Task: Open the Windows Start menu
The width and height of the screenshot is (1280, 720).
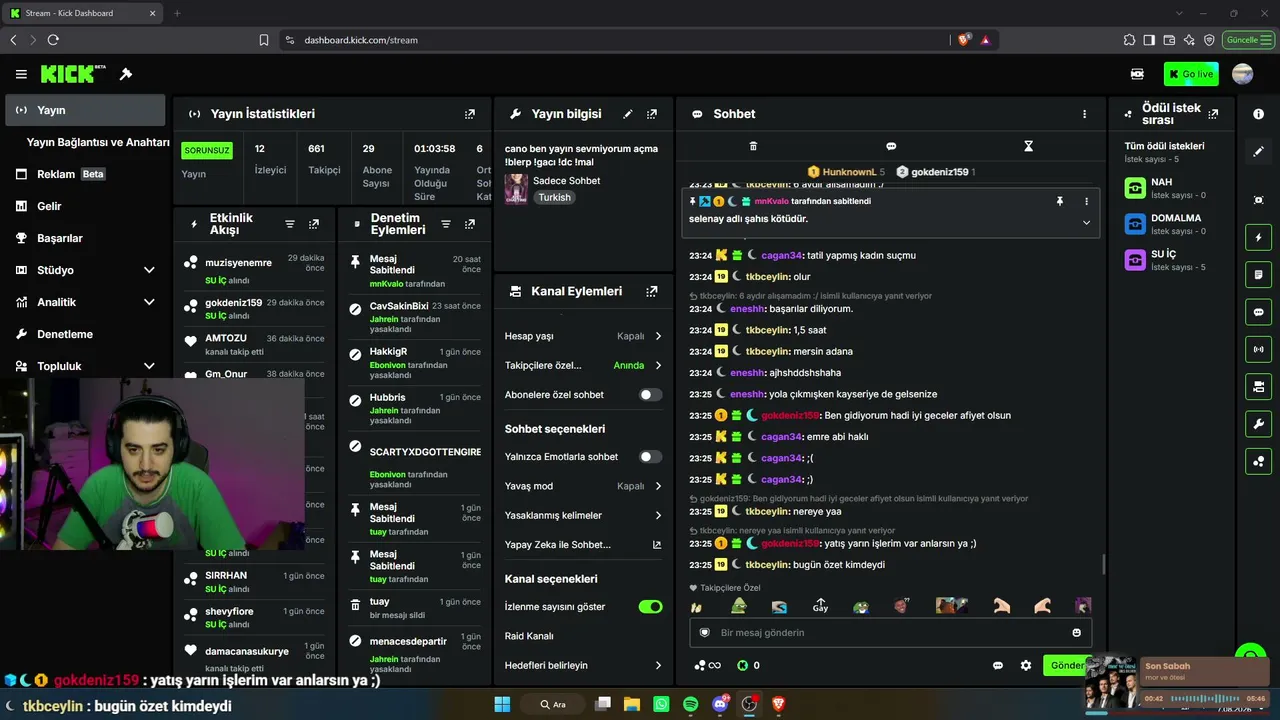Action: (502, 704)
